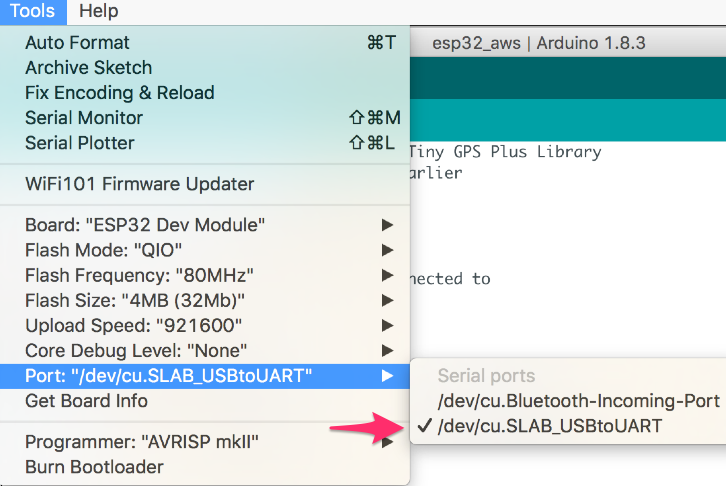726x486 pixels.
Task: Expand Port "/dev/cu.SLAB_USBtoUART" submenu
Action: click(205, 376)
